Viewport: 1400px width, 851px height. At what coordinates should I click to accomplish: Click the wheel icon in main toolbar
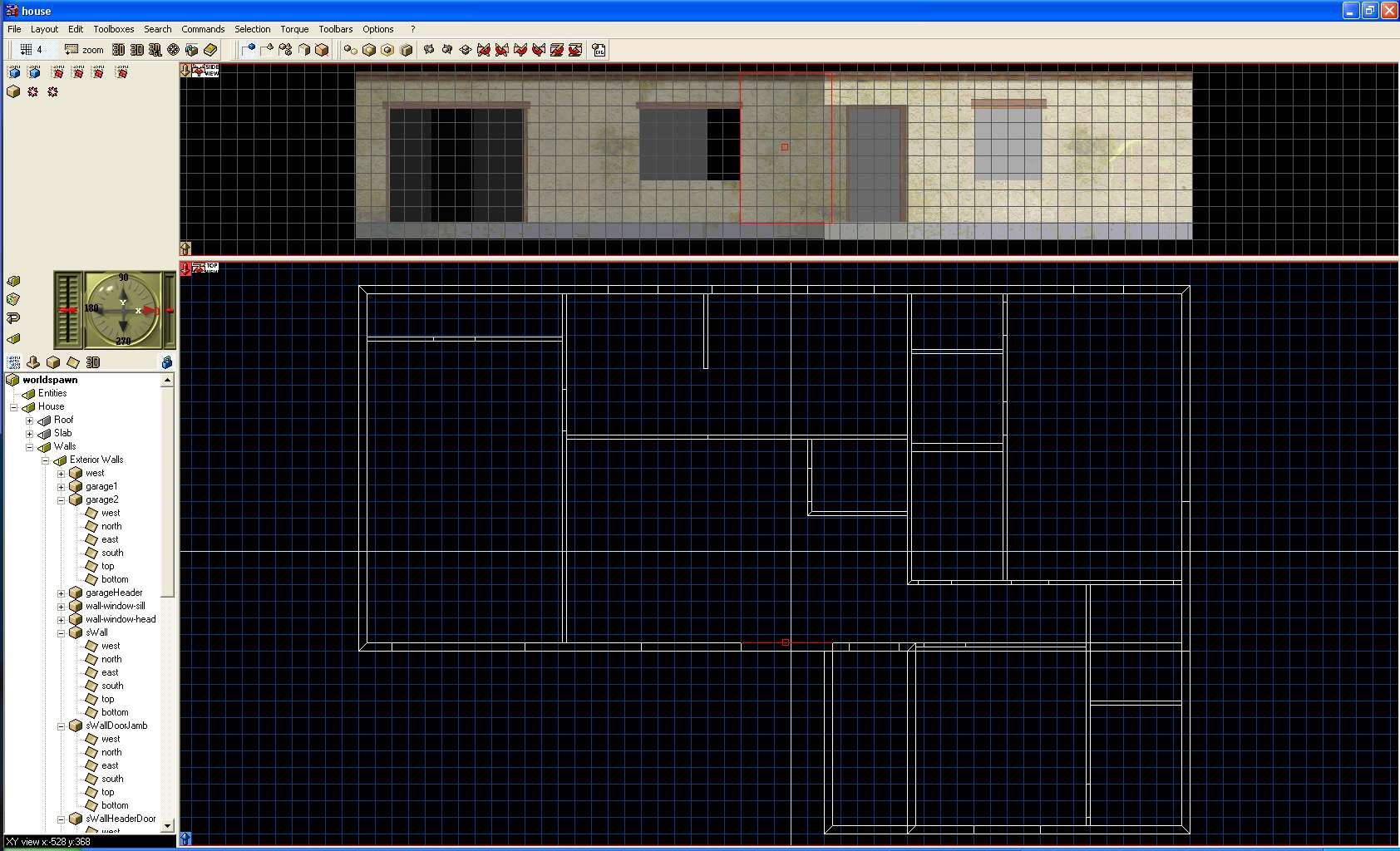pyautogui.click(x=173, y=50)
